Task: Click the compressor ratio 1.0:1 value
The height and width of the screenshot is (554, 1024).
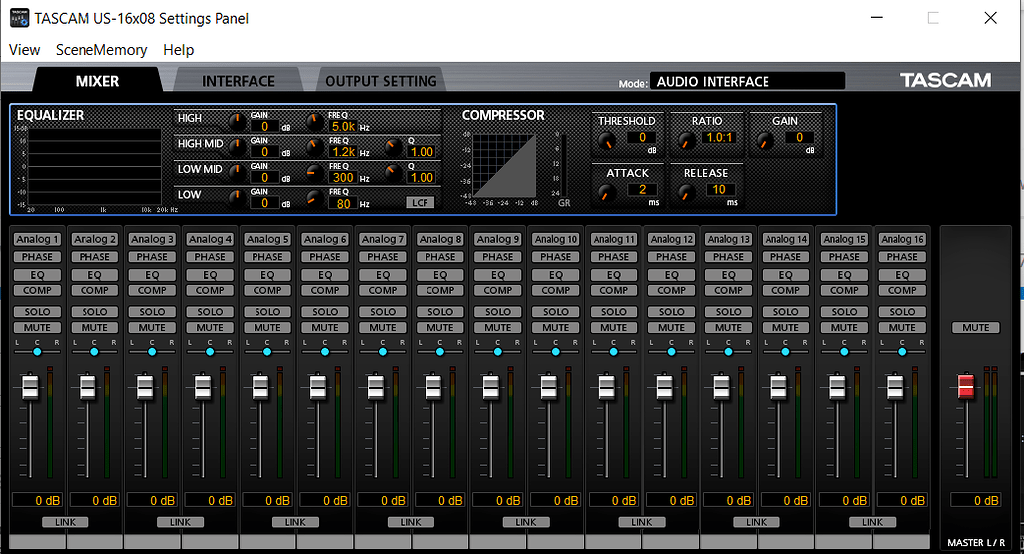Action: point(720,138)
